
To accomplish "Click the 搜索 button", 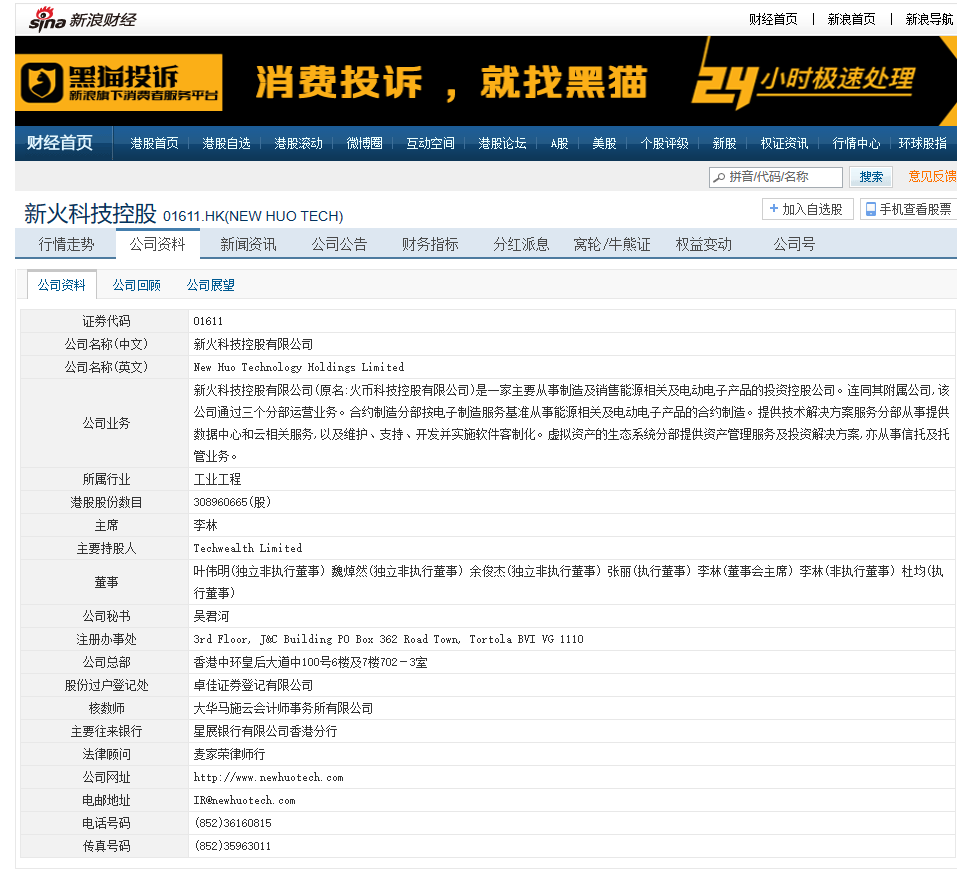I will pos(871,177).
